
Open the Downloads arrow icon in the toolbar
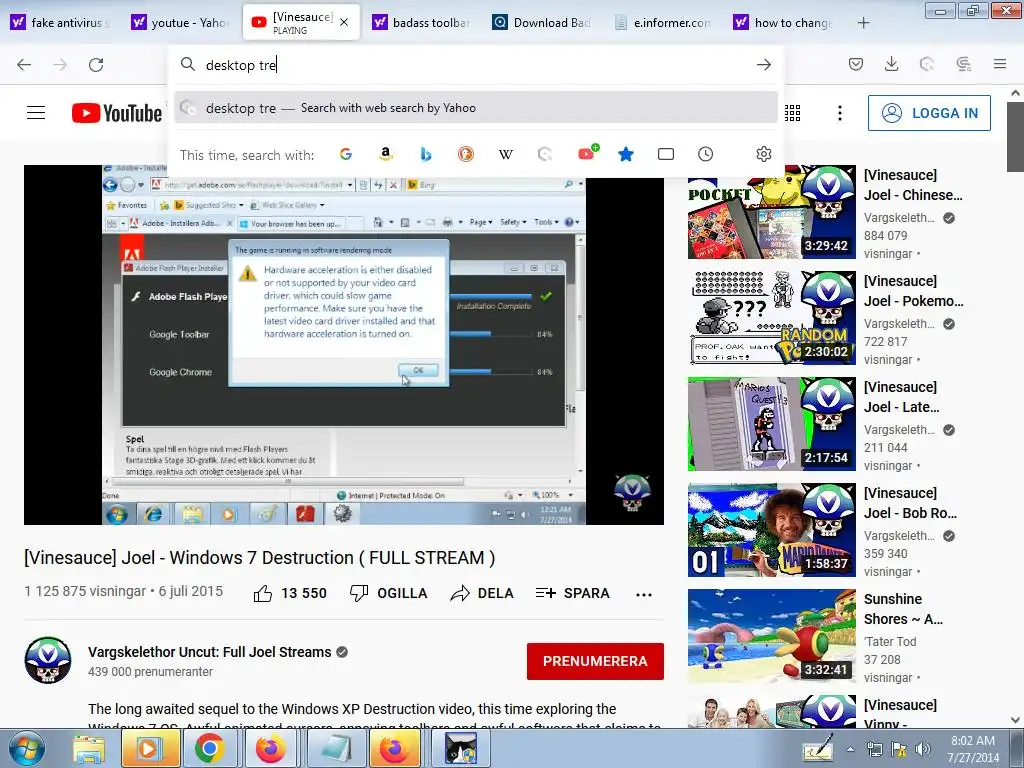[891, 64]
